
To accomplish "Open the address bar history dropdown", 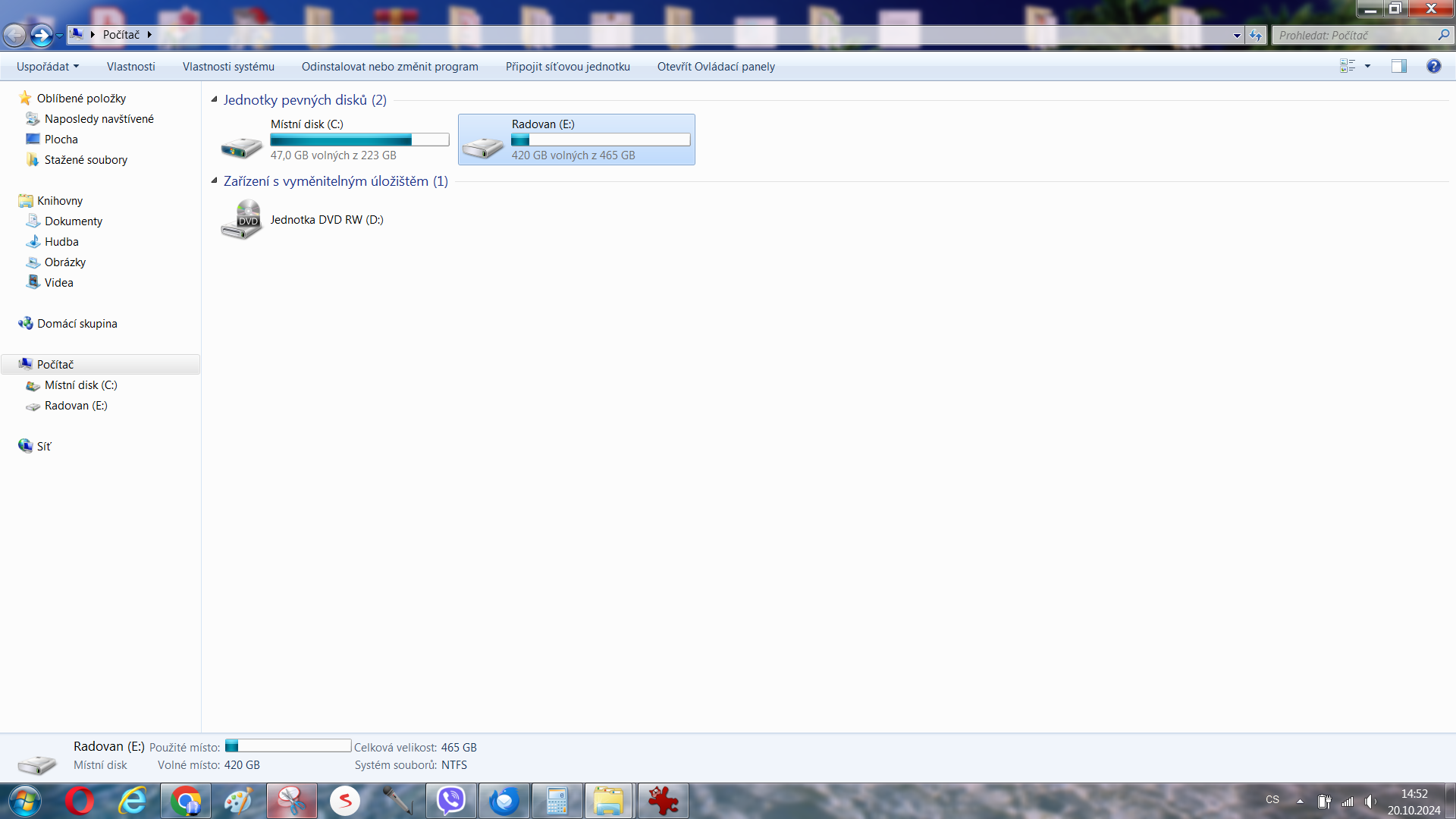I will (1237, 35).
